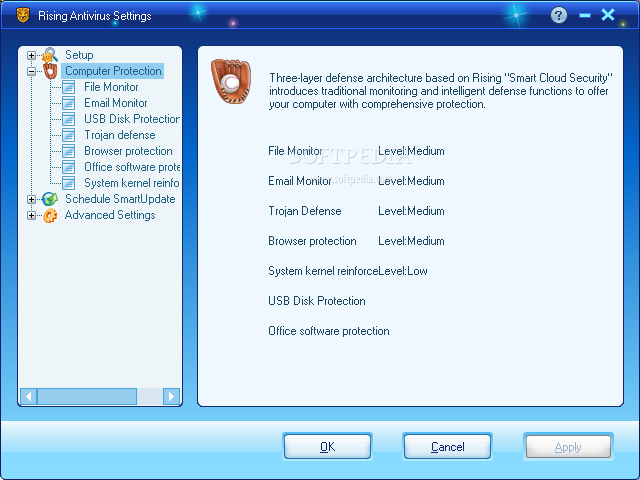Click the Setup magnifier gear icon
This screenshot has height=480, width=640.
50,55
